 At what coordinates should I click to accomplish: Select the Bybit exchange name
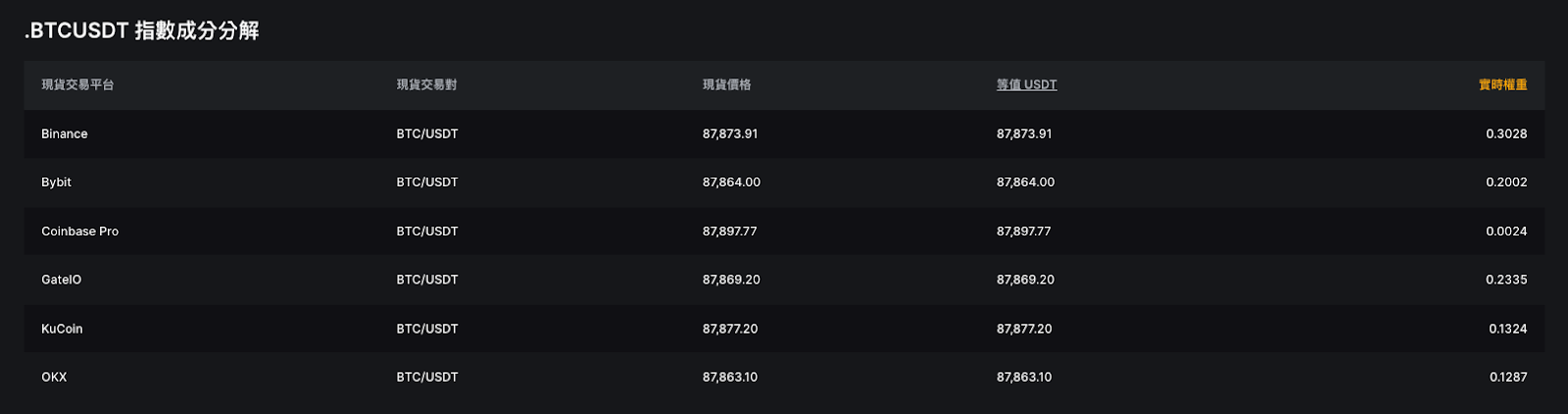click(56, 182)
